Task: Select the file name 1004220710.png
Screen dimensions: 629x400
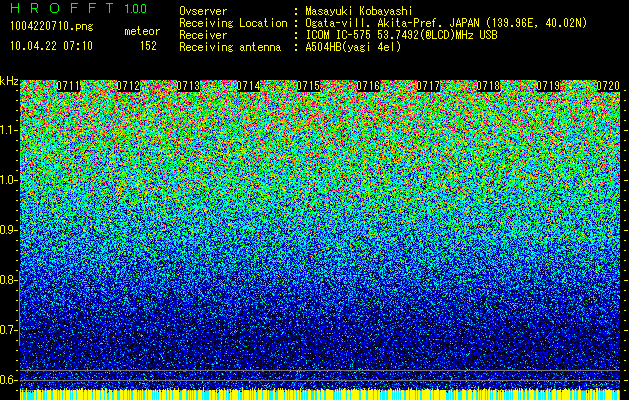Action: pyautogui.click(x=52, y=27)
